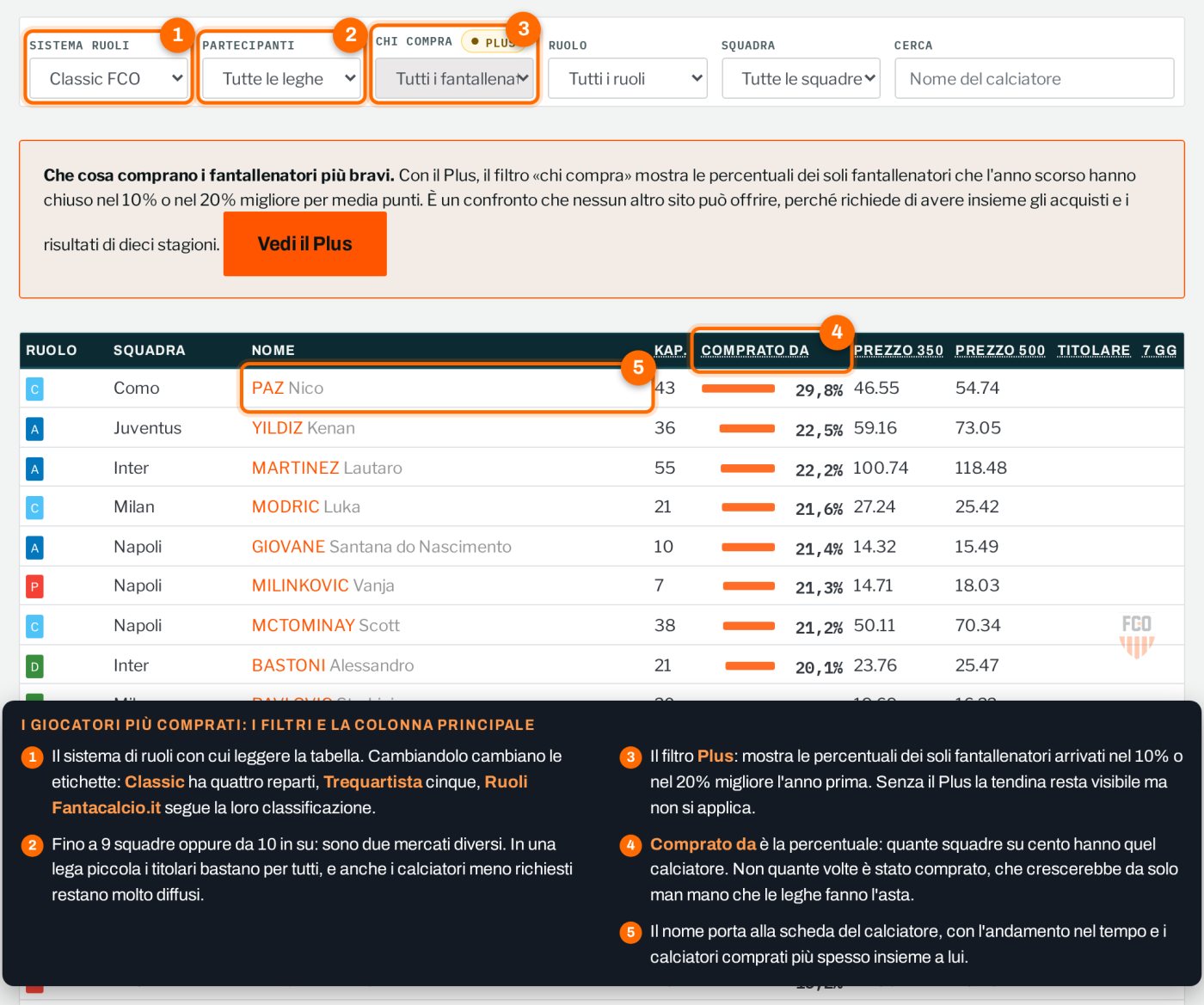Sort by the 7 GG column header
The width and height of the screenshot is (1204, 1005).
(x=1159, y=351)
